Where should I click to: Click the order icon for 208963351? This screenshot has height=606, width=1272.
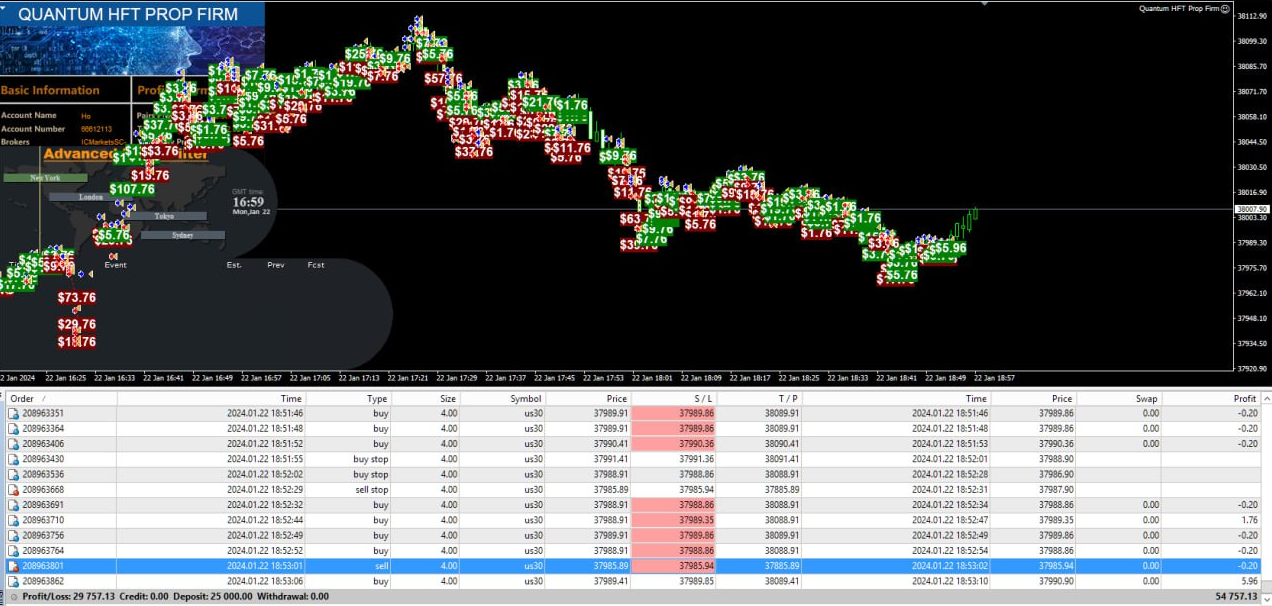click(13, 412)
